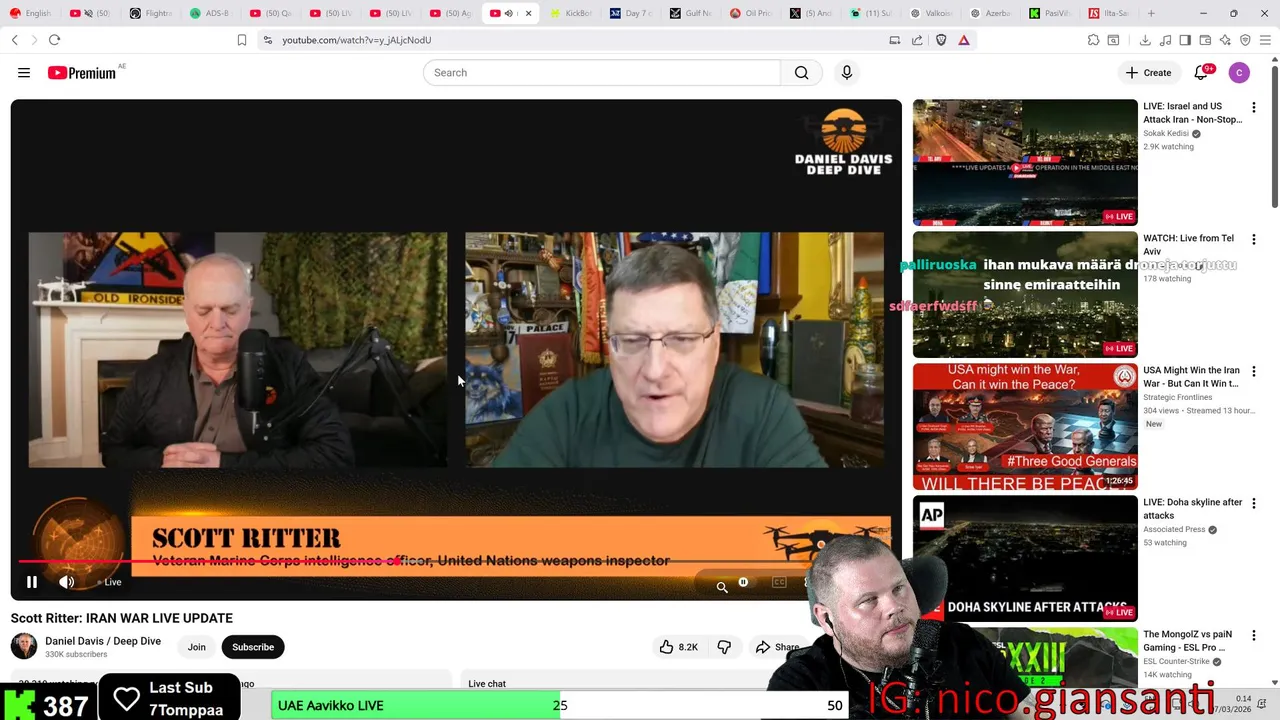Subscribe to Daniel Davis / Deep Dive

[x=253, y=647]
